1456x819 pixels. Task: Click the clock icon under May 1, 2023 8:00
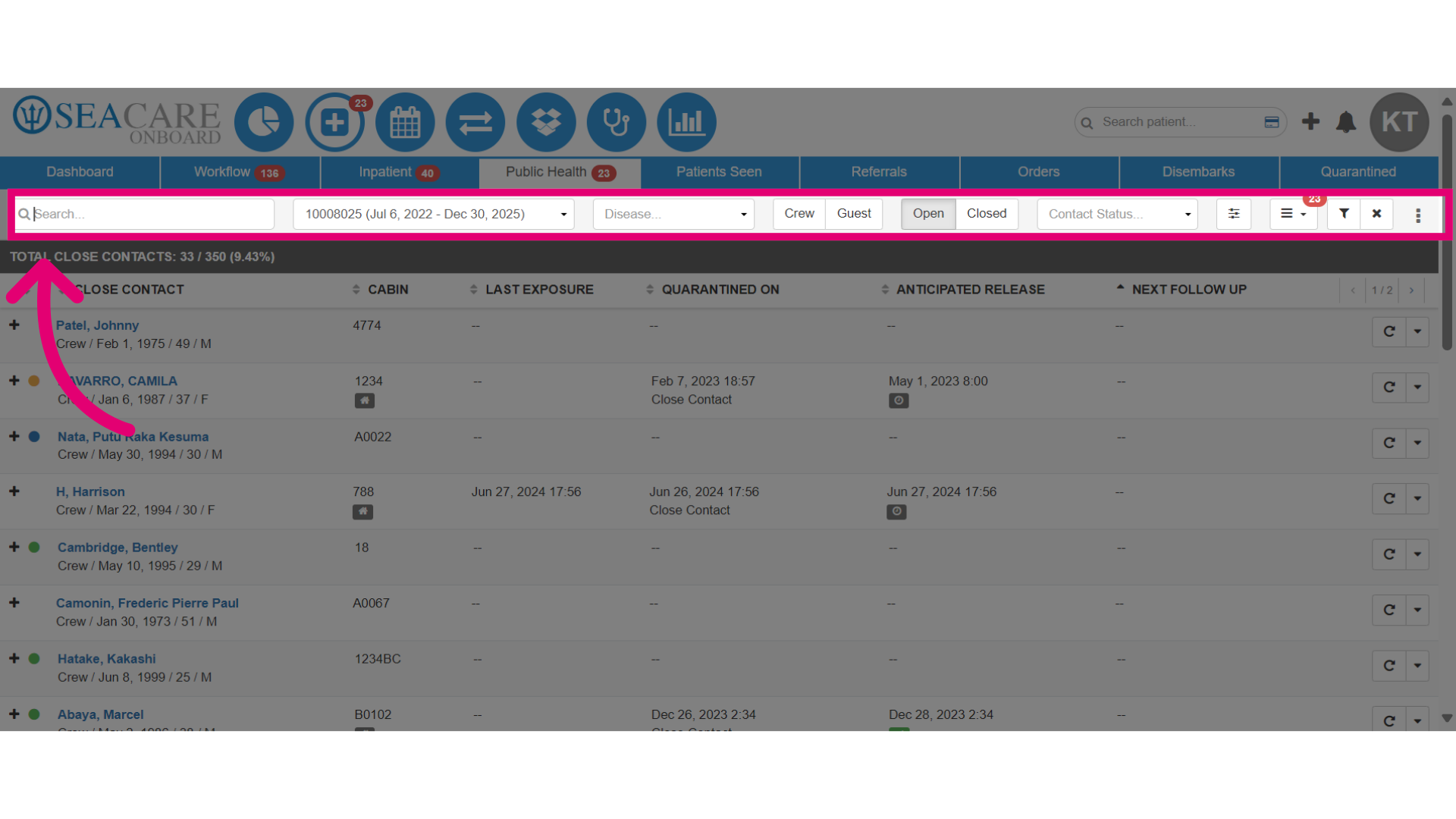[899, 400]
